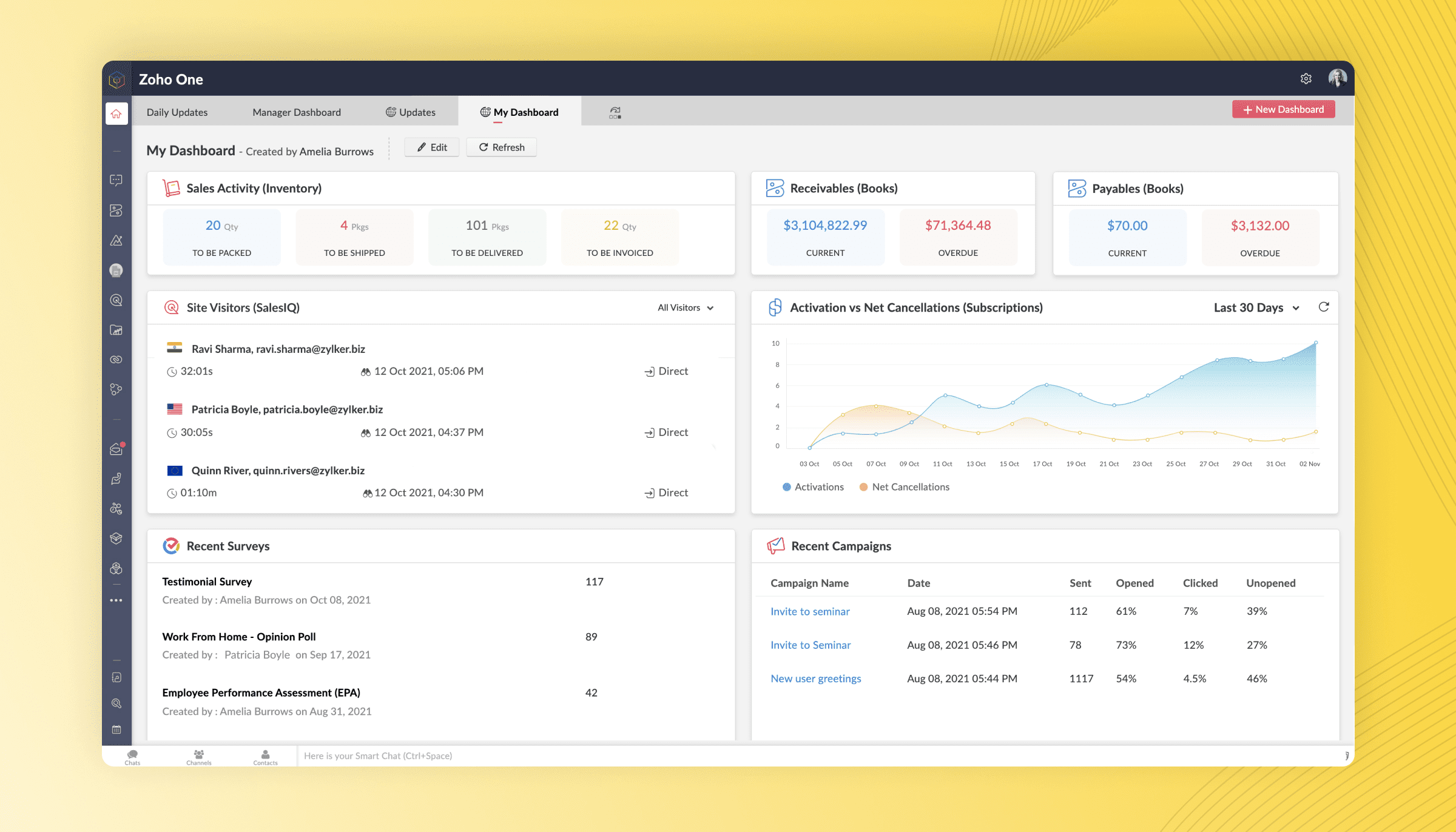Open the Sign pen icon in sidebar
1456x832 pixels.
coord(116,479)
